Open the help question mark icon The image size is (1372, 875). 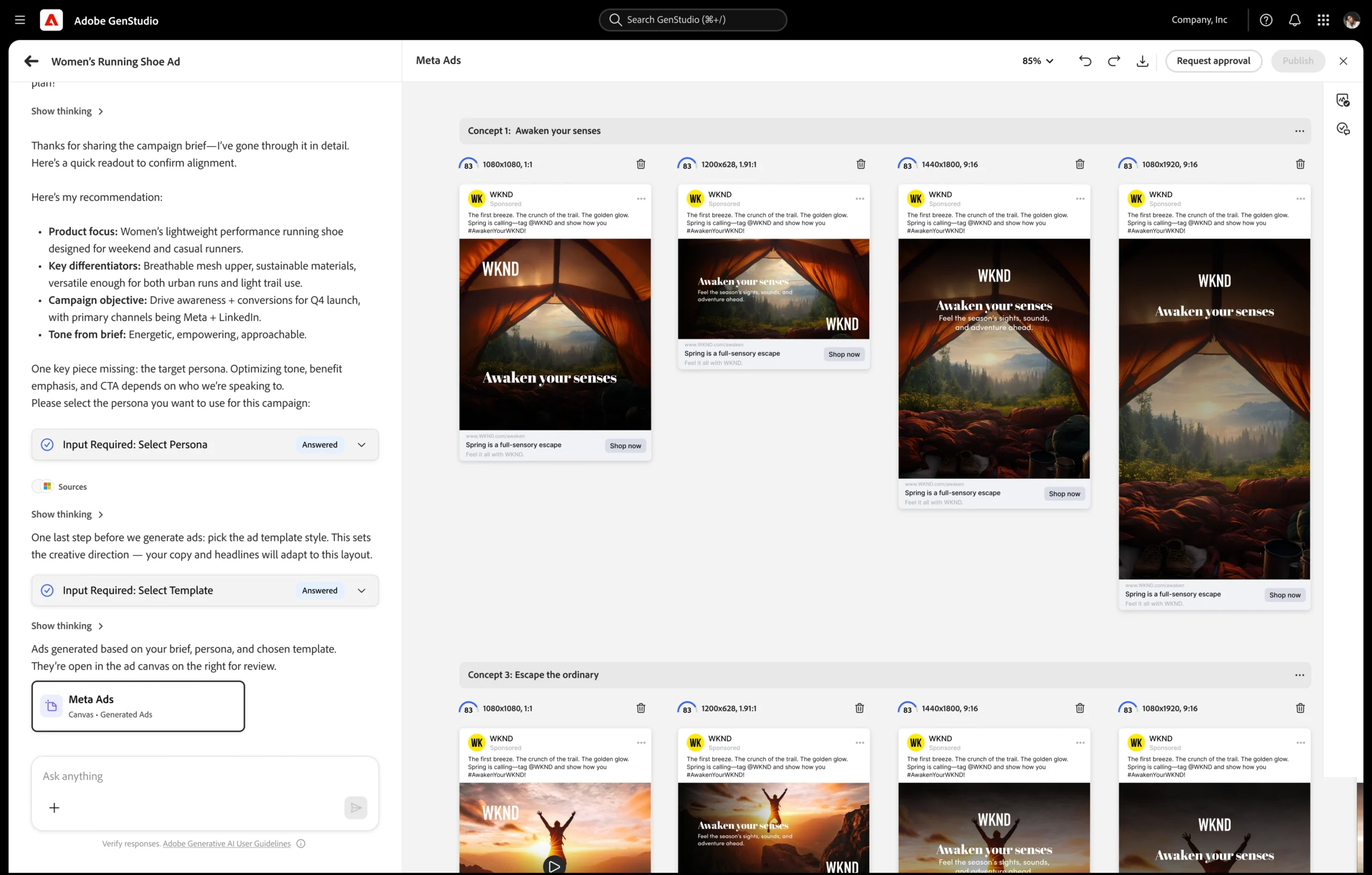pyautogui.click(x=1266, y=20)
